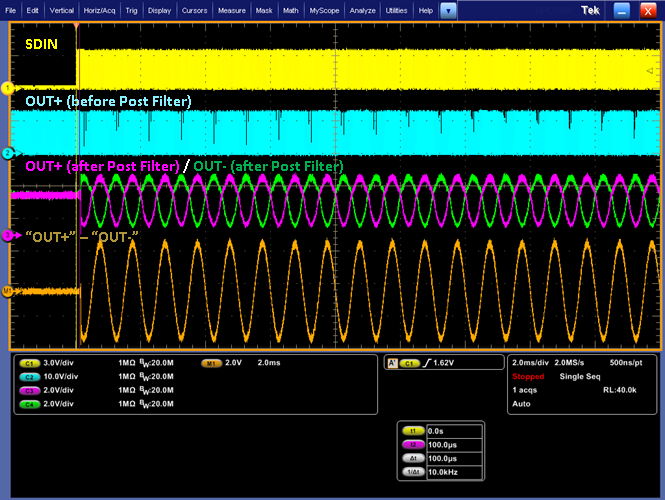Image resolution: width=665 pixels, height=500 pixels.
Task: Select the C4 channel badge in readout
Action: (28, 404)
